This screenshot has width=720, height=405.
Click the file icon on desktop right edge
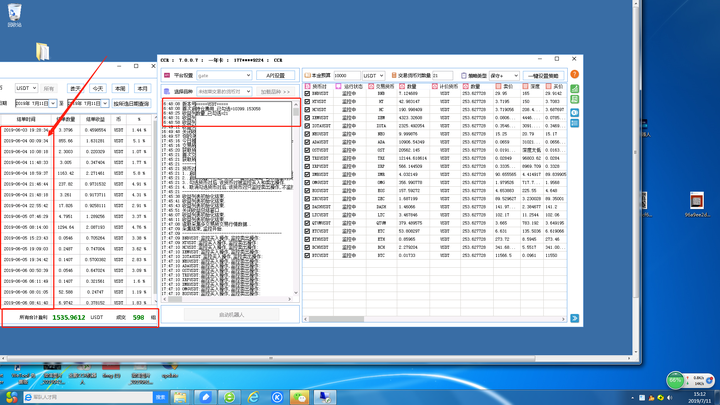pyautogui.click(x=697, y=201)
